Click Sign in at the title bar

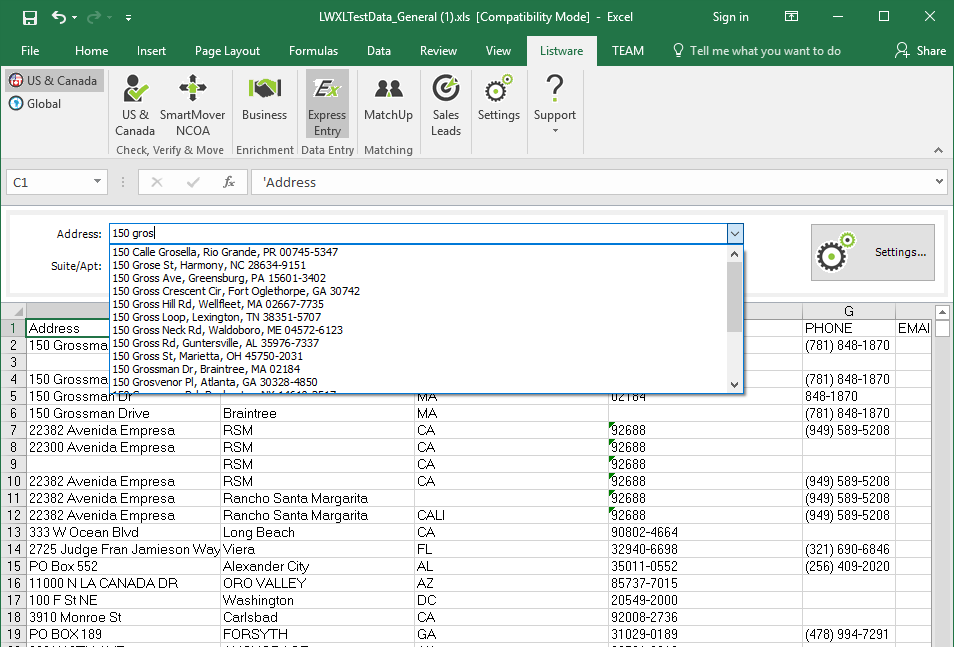(730, 17)
